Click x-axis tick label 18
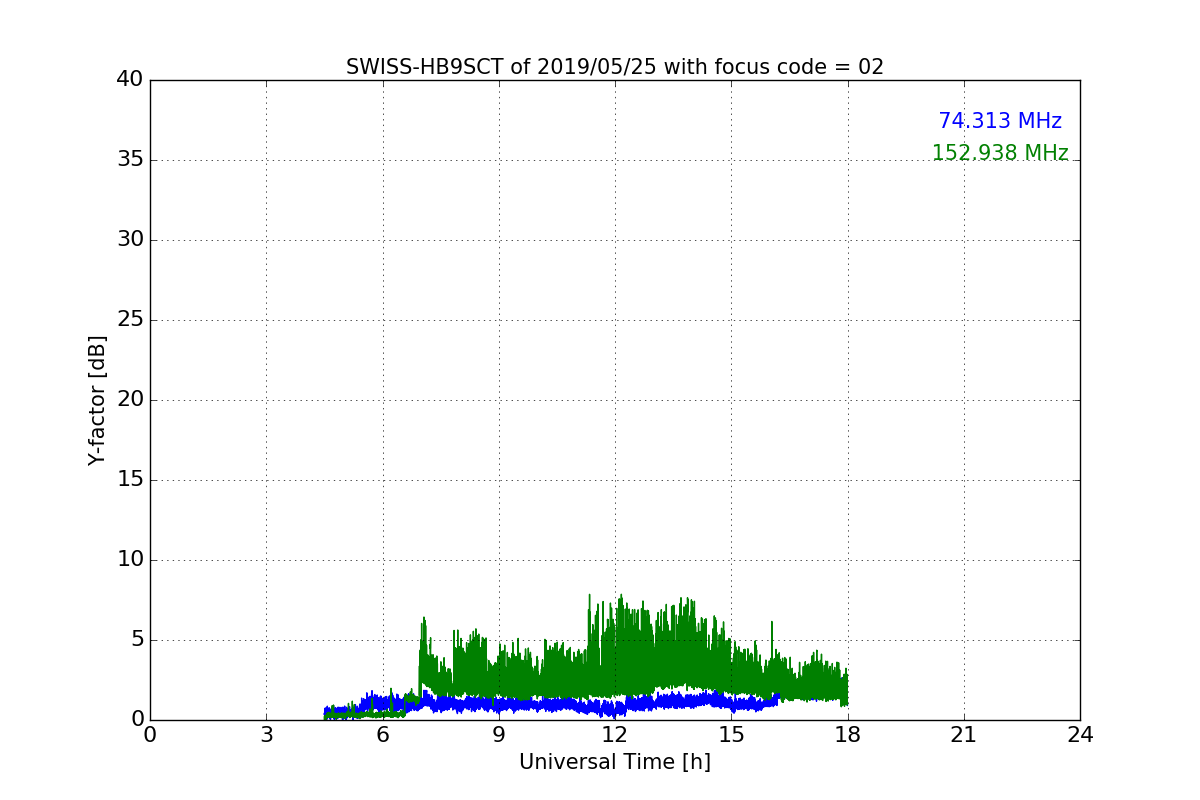Image resolution: width=1200 pixels, height=800 pixels. coord(848,735)
